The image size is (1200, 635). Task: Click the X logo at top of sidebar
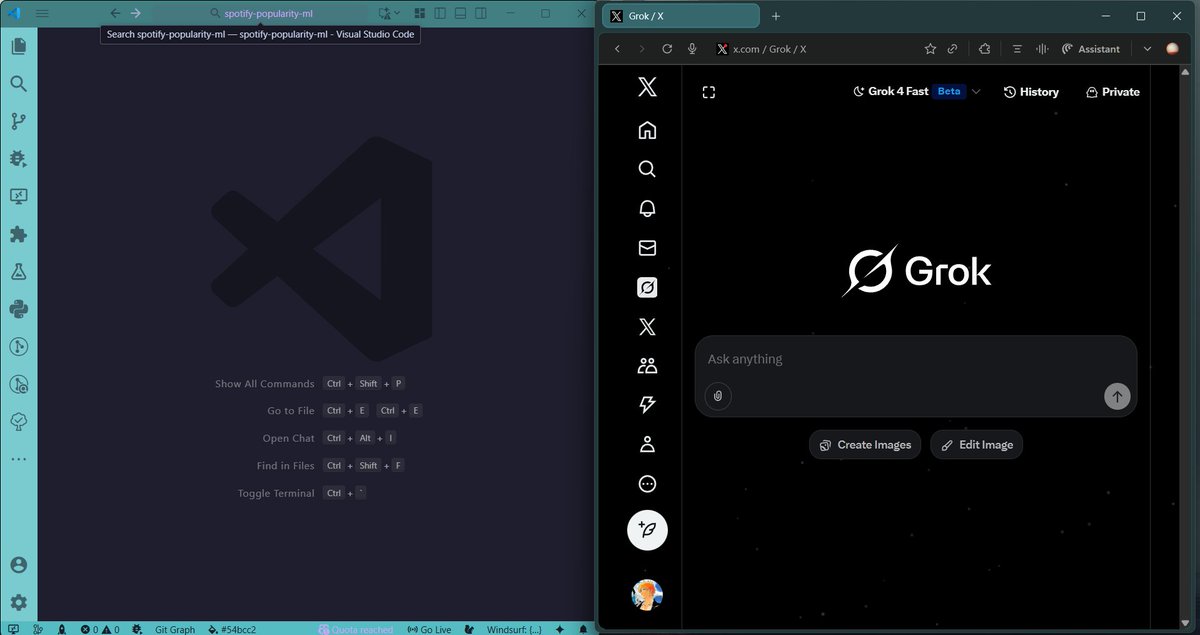pyautogui.click(x=647, y=88)
